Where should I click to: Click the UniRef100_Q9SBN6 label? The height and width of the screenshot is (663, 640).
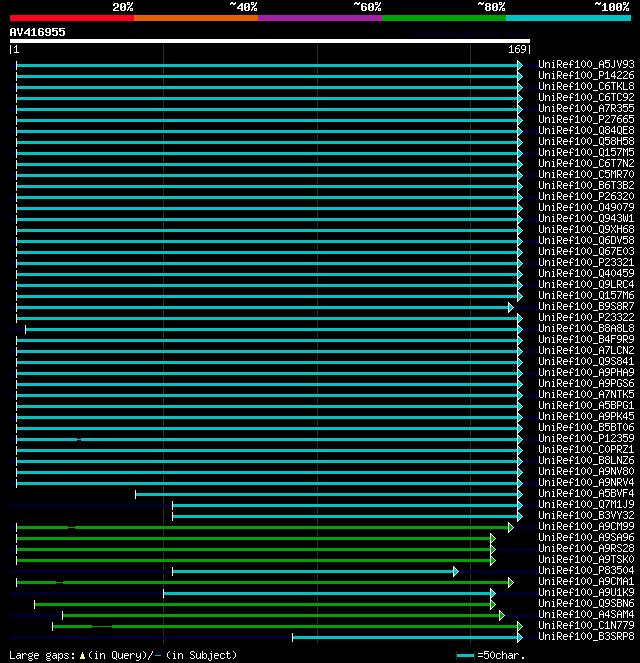point(586,603)
